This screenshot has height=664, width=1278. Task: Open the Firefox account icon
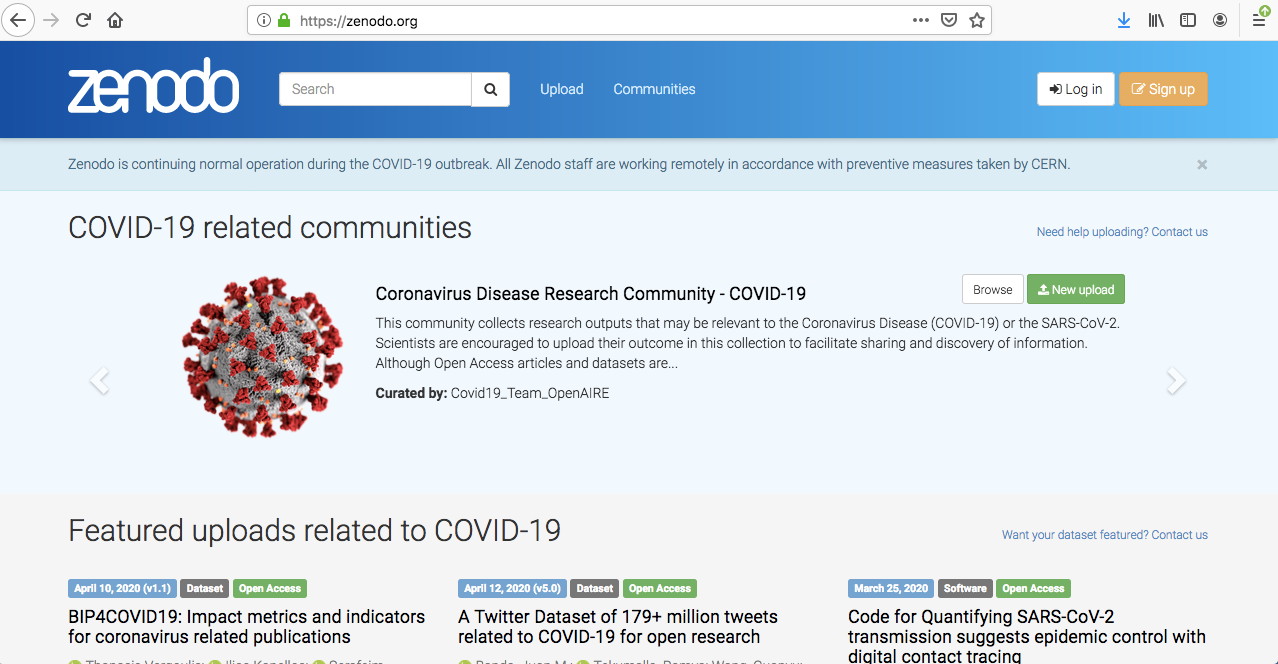(x=1220, y=20)
